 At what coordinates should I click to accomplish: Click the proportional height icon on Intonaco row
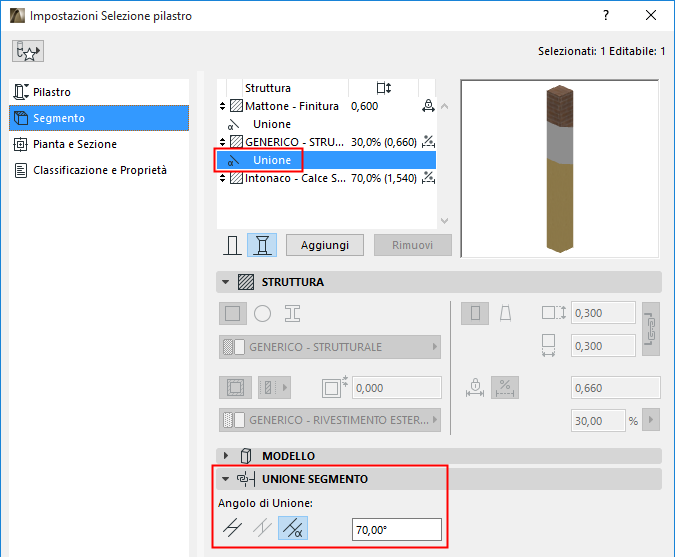click(428, 178)
